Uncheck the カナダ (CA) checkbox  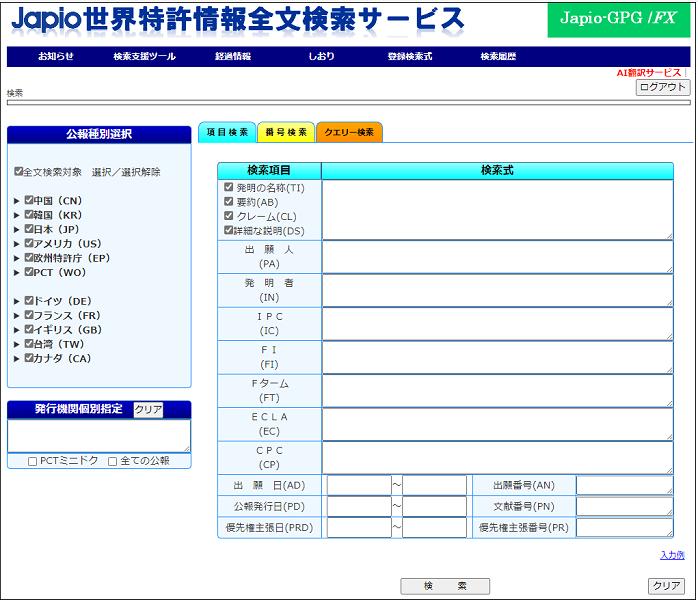[29, 358]
